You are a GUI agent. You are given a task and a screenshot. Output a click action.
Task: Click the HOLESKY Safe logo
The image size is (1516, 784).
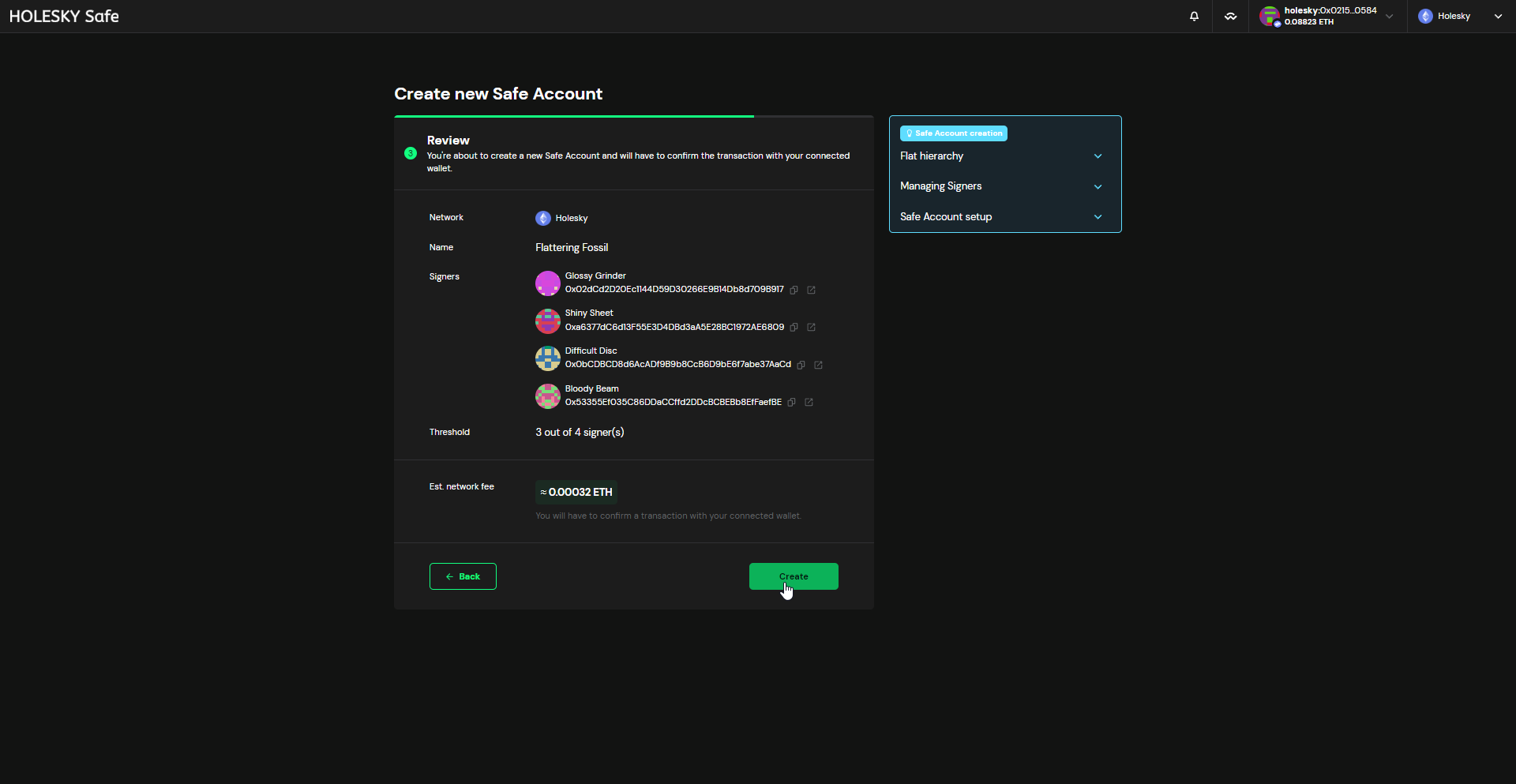pos(64,16)
